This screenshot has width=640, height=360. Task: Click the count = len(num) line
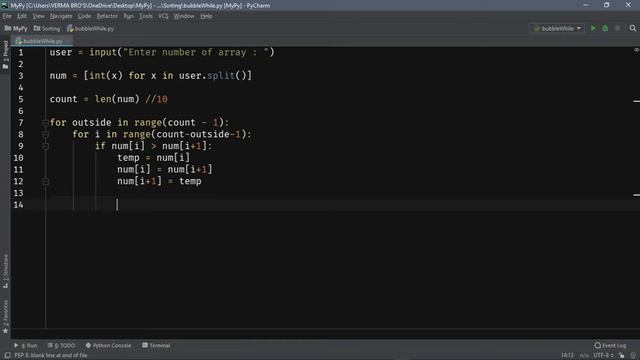click(109, 99)
